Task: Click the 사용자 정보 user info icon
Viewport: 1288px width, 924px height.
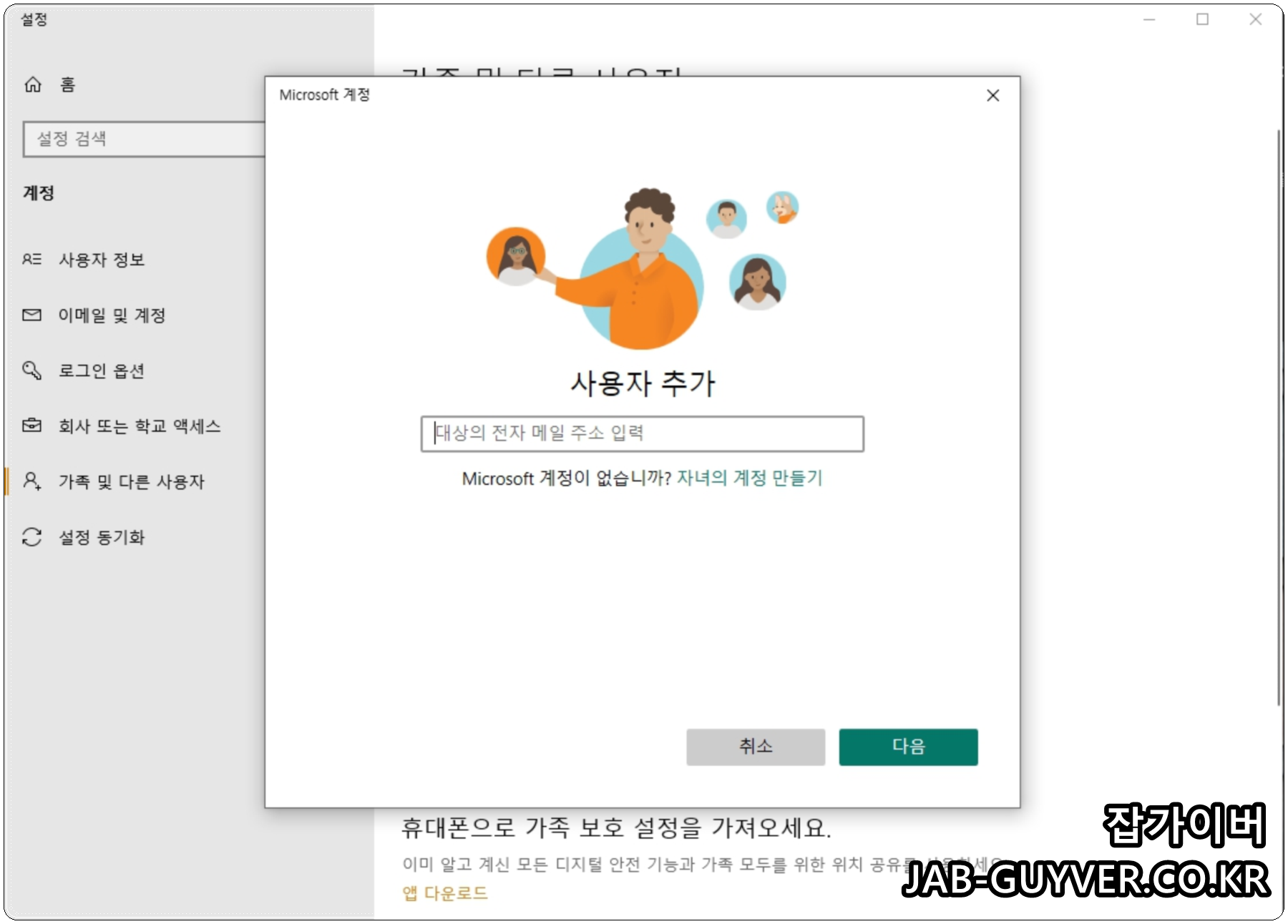Action: click(32, 259)
